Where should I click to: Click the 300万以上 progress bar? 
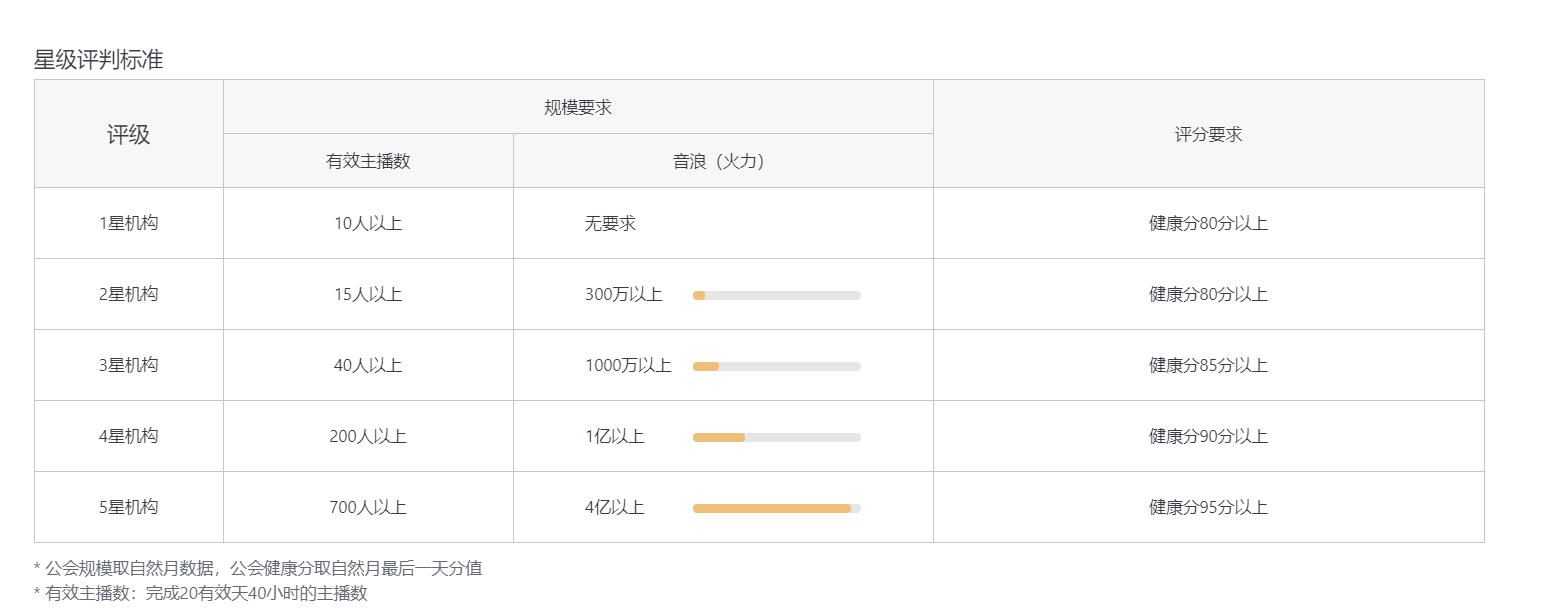coord(776,295)
